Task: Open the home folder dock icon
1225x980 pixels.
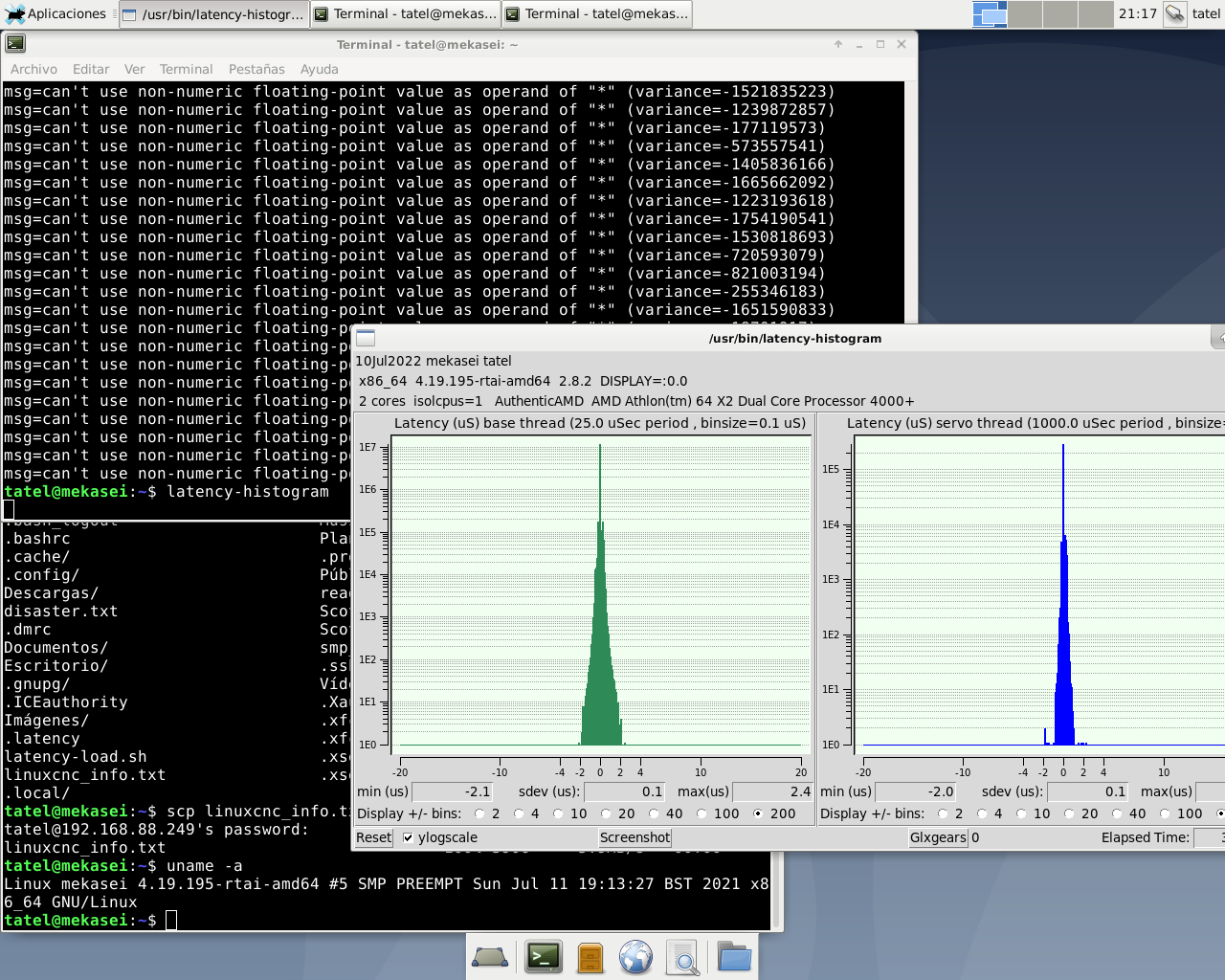Action: (x=734, y=957)
